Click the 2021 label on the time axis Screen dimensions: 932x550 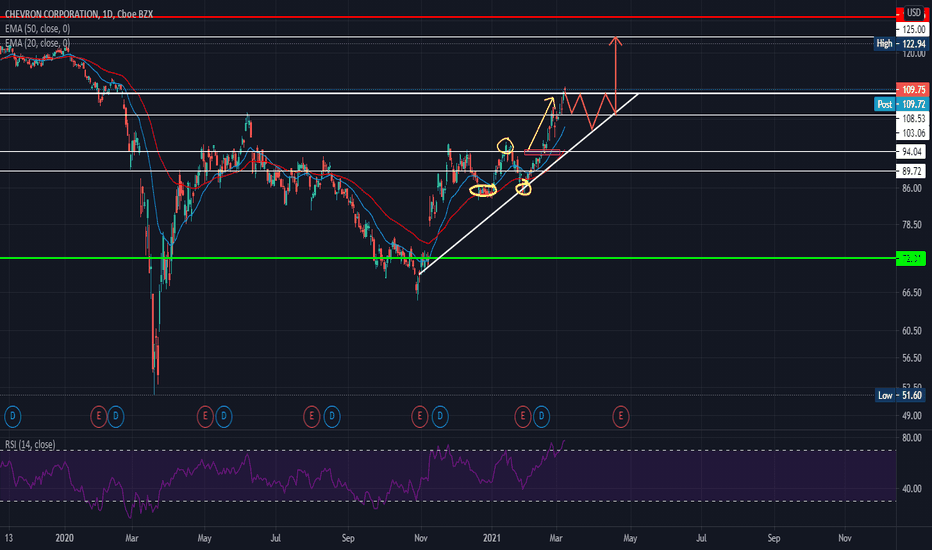[492, 538]
